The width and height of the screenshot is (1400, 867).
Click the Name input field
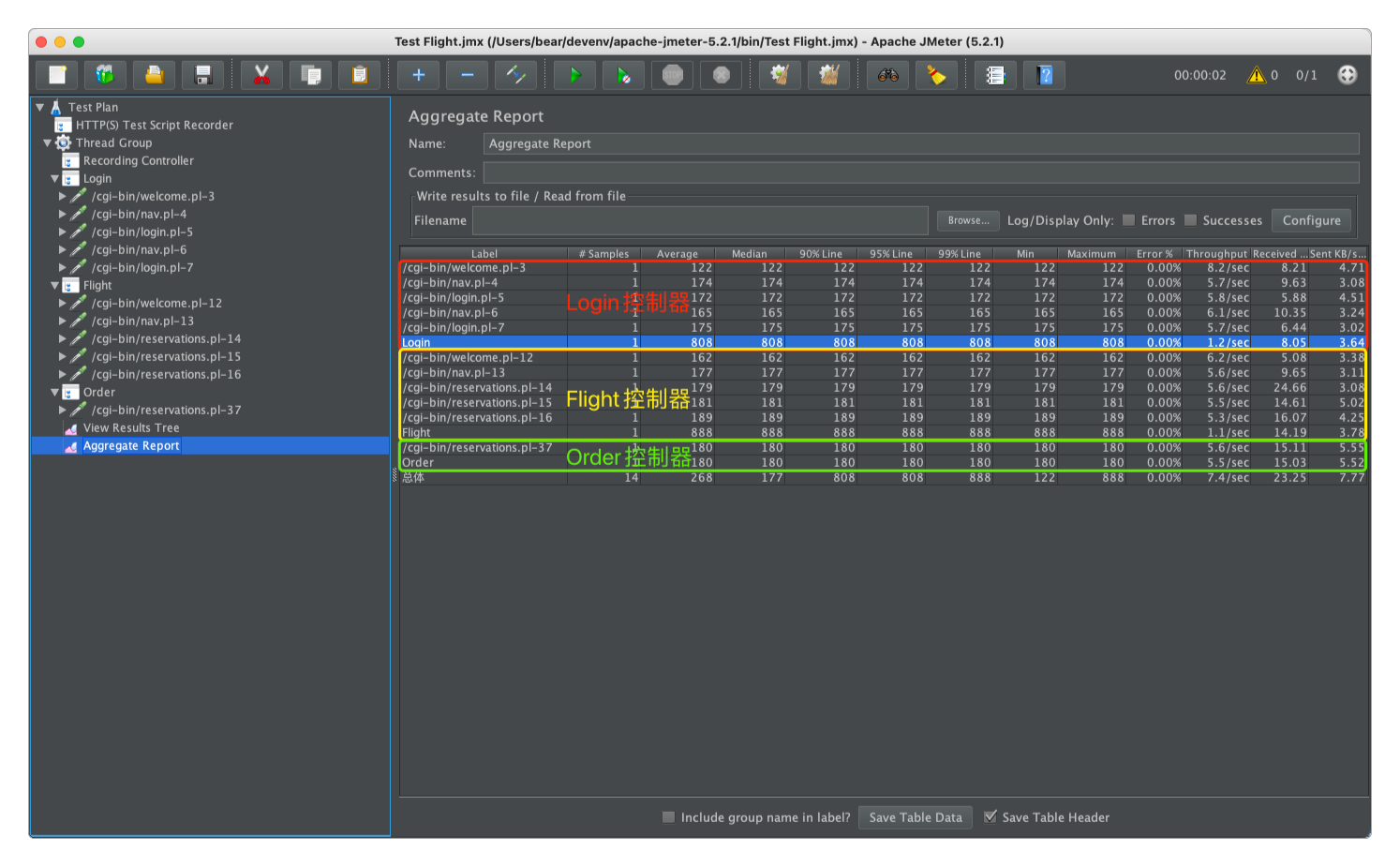coord(921,143)
